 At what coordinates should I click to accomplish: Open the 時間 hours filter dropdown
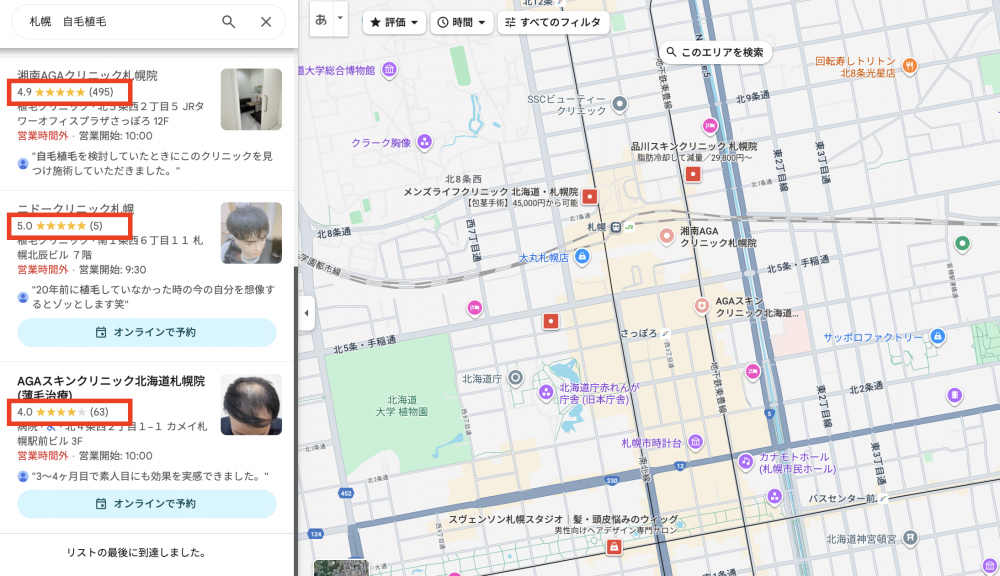coord(461,22)
